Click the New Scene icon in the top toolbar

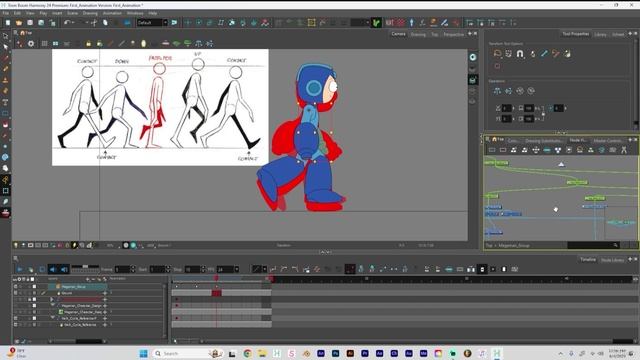point(8,23)
